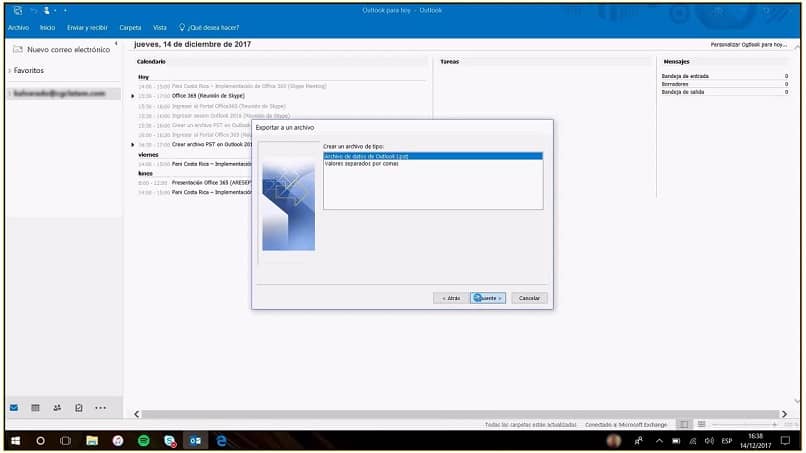This screenshot has width=806, height=453.
Task: Open the taskbar clock showing 16:38
Action: click(756, 441)
